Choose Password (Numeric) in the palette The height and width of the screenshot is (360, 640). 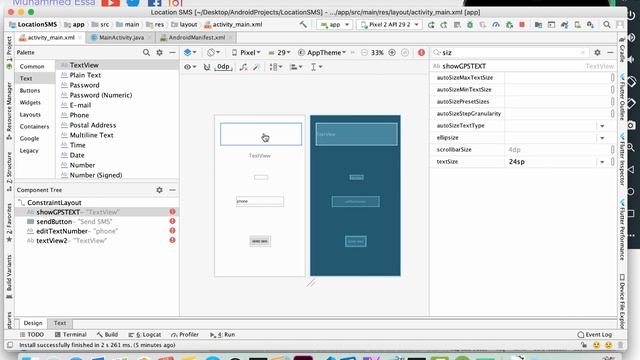point(101,95)
